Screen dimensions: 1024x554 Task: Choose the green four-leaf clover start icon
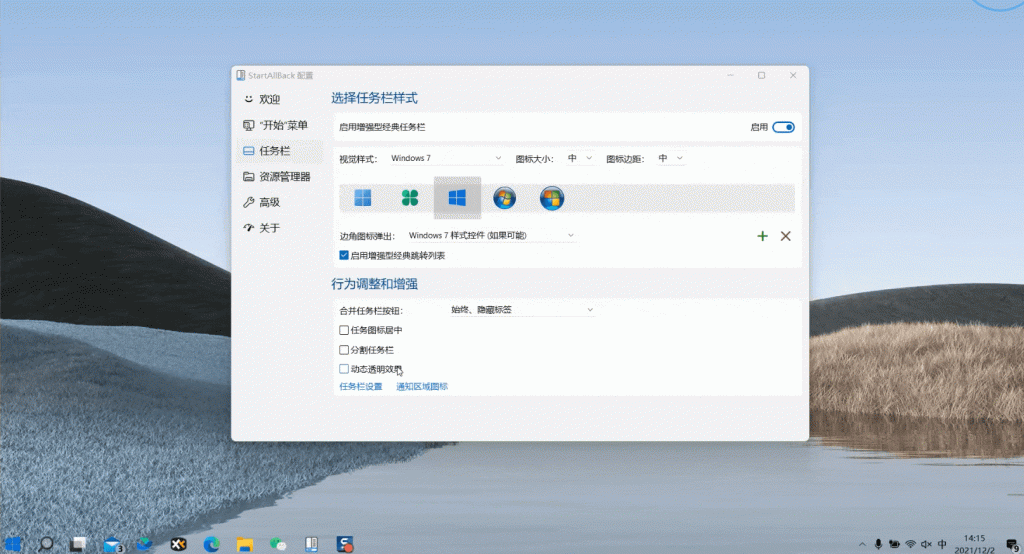click(x=409, y=198)
